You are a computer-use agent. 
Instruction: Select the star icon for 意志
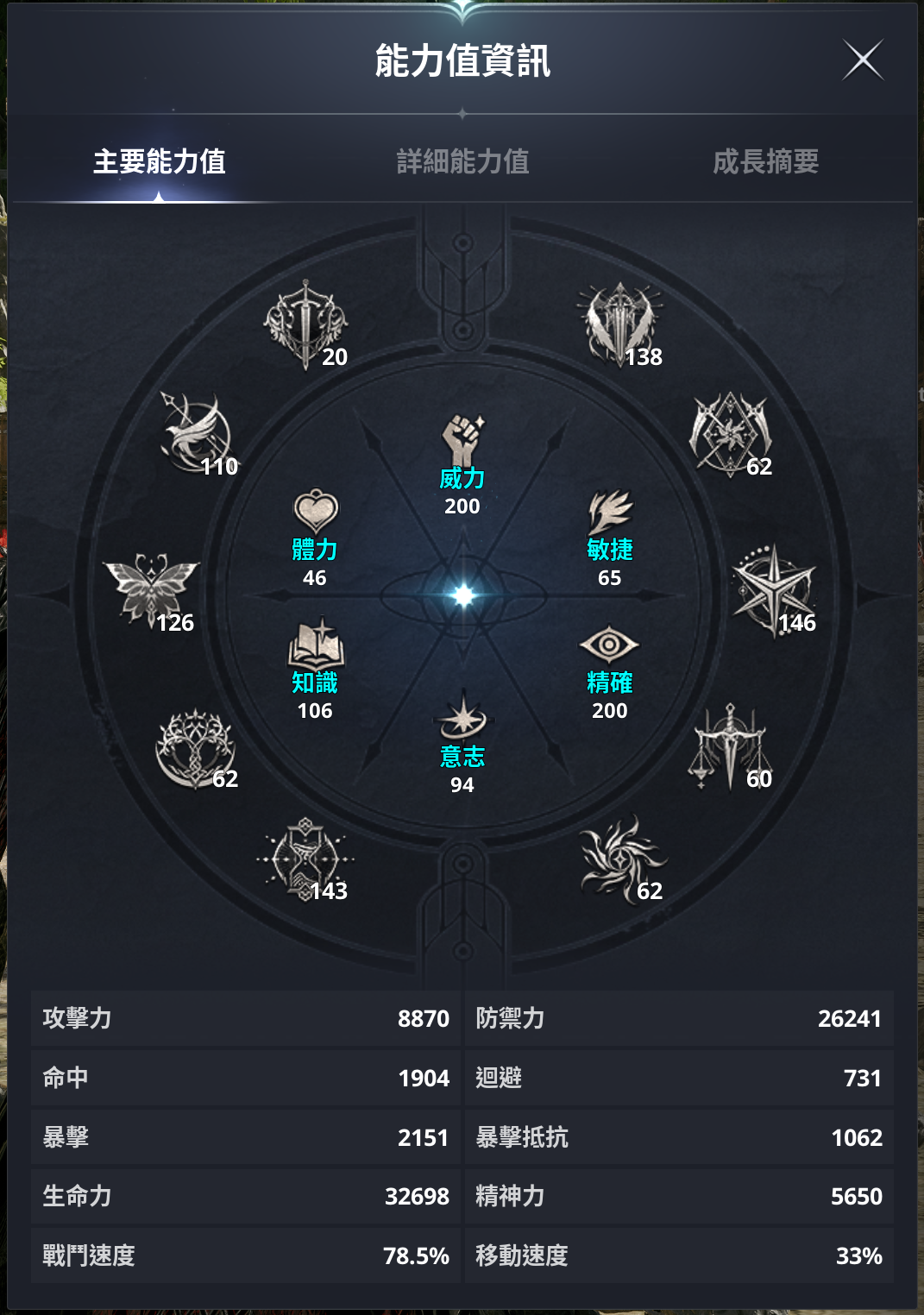[x=463, y=716]
